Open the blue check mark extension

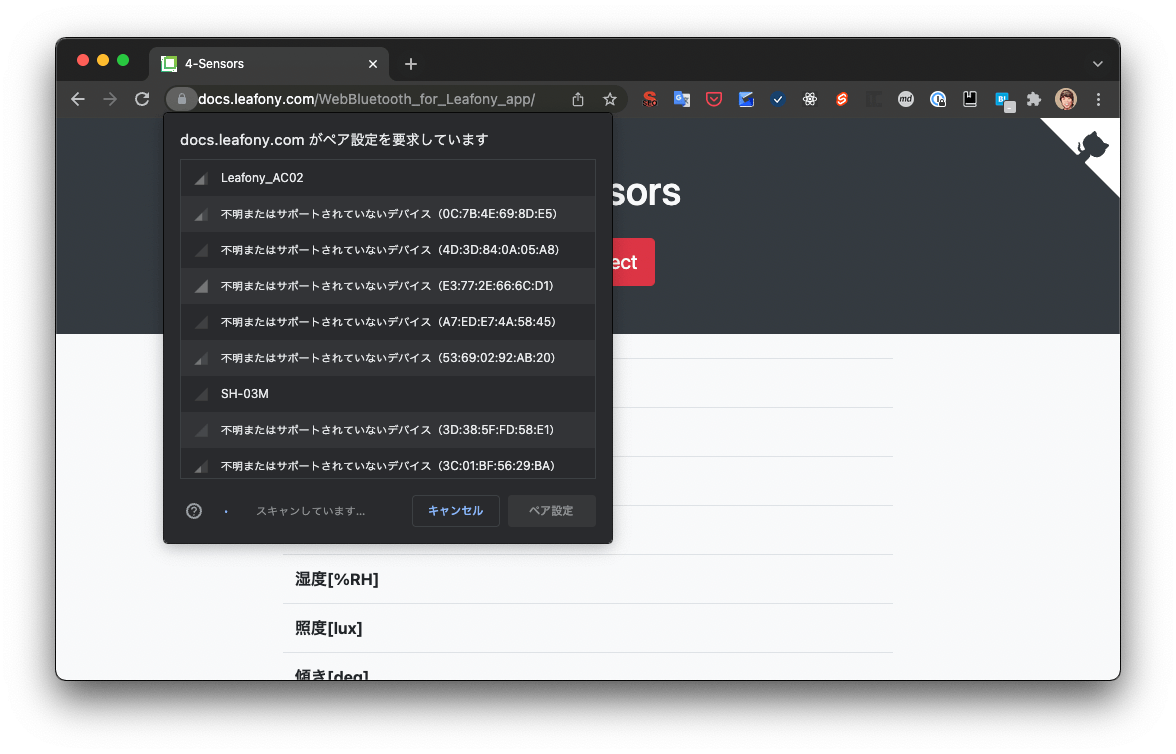point(778,99)
